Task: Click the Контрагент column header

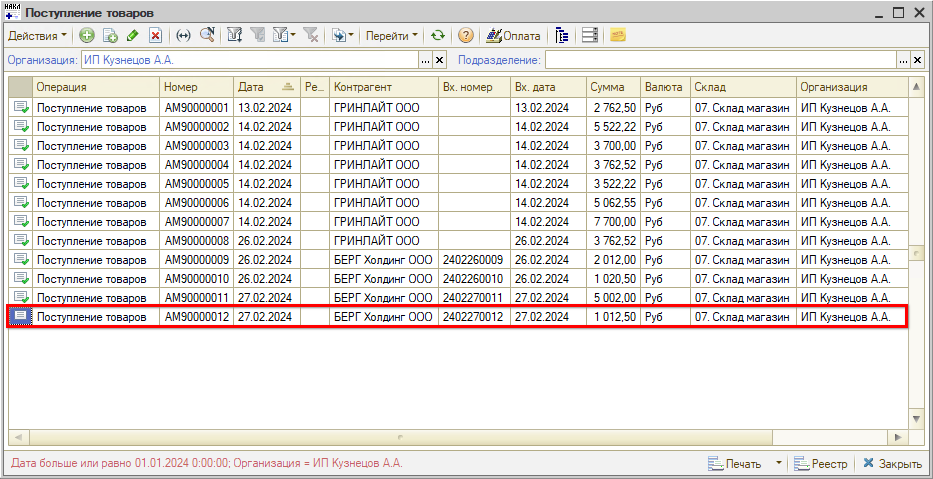Action: (x=384, y=87)
